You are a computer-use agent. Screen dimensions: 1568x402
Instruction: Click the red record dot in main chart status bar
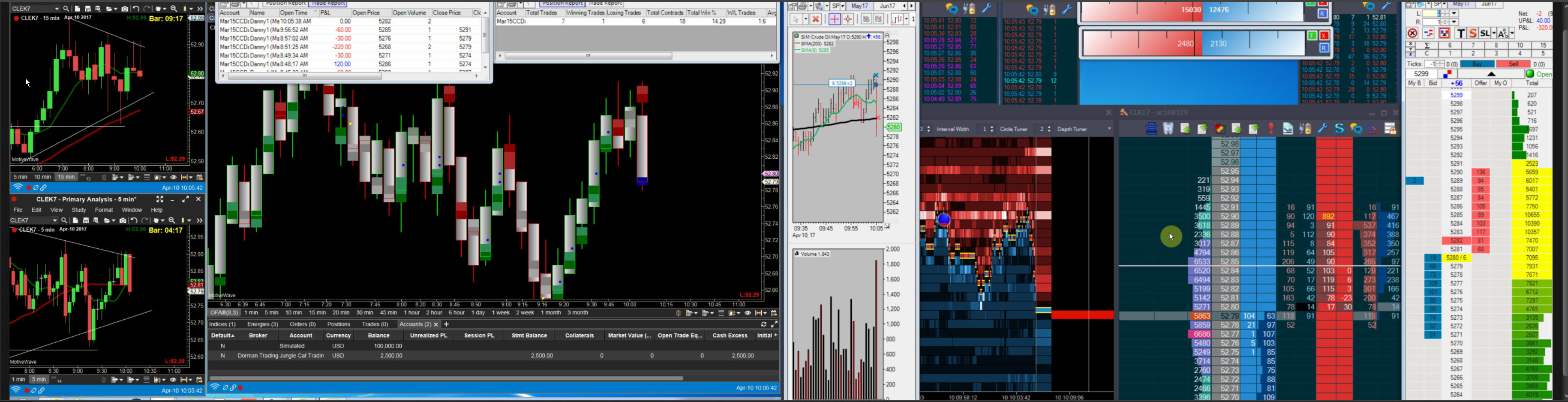[x=241, y=388]
